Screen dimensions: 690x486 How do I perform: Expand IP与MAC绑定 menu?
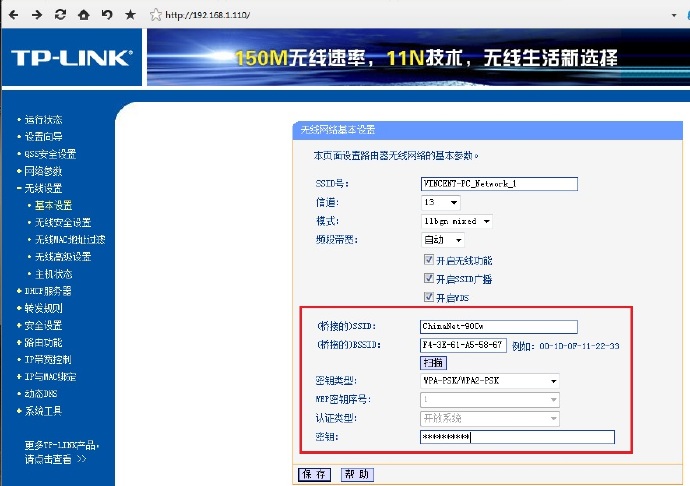50,377
